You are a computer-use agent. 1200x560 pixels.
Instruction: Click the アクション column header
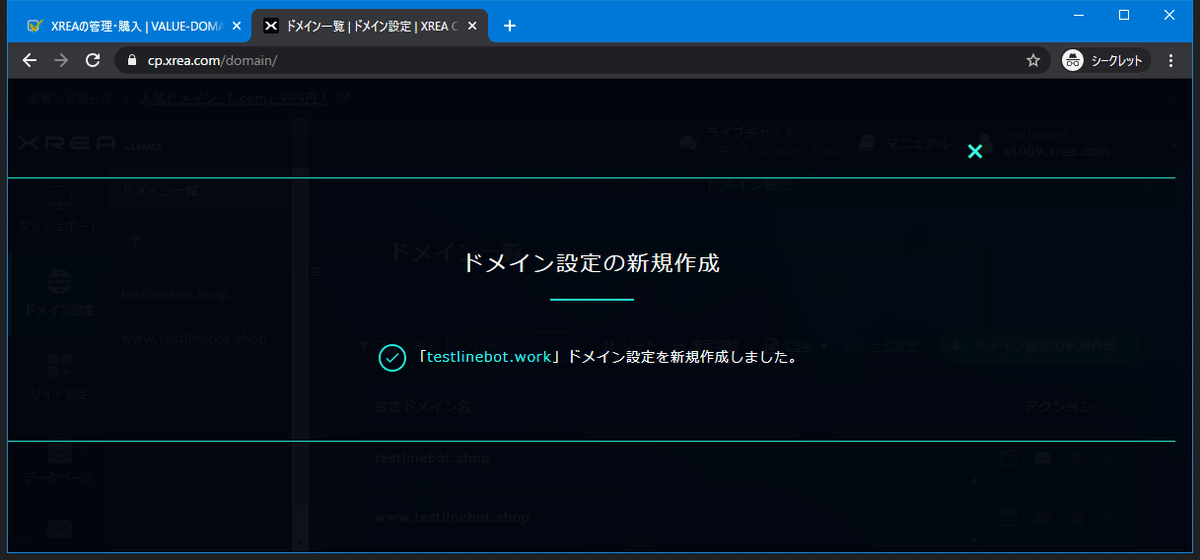1058,407
